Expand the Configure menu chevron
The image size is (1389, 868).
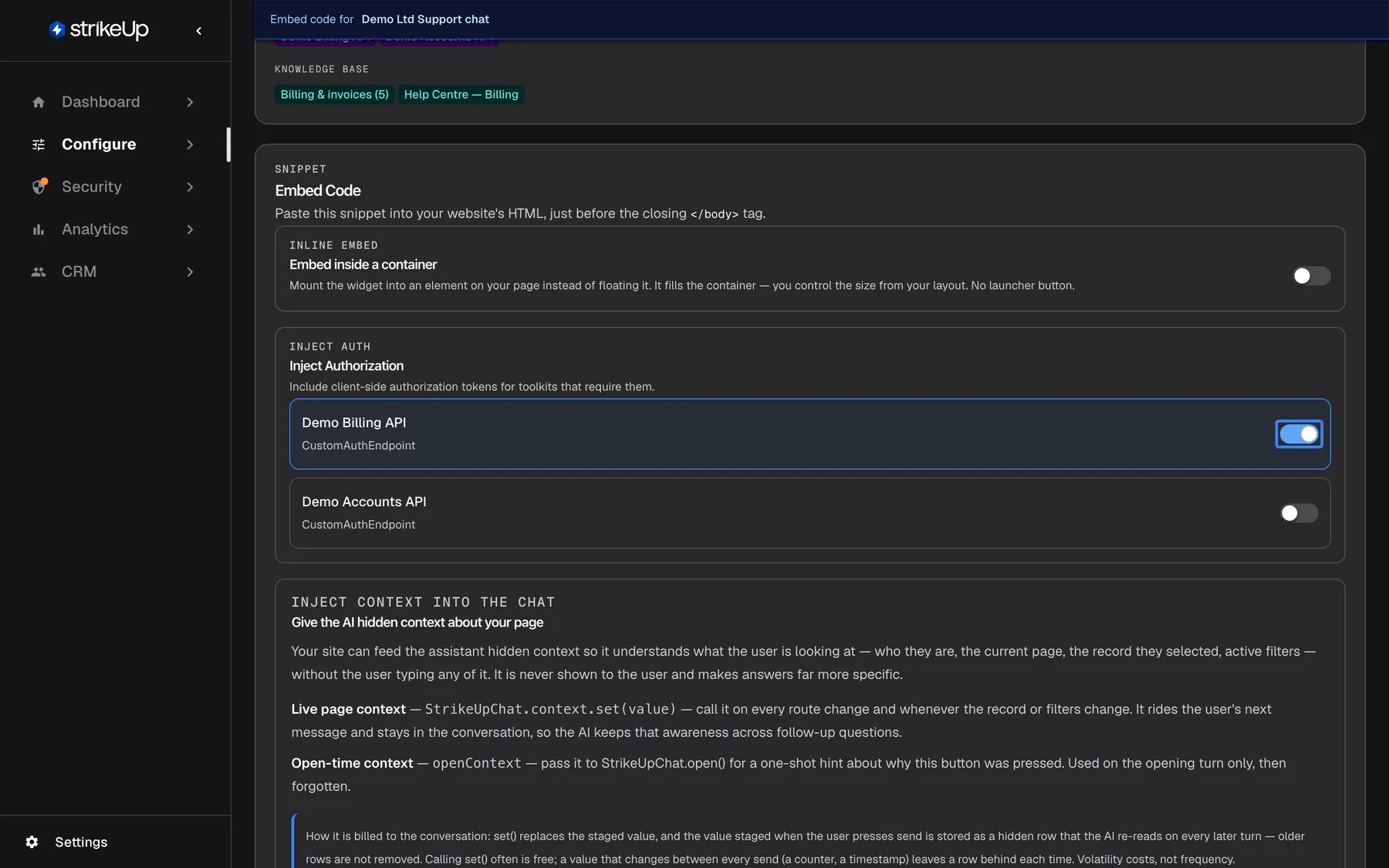click(190, 144)
